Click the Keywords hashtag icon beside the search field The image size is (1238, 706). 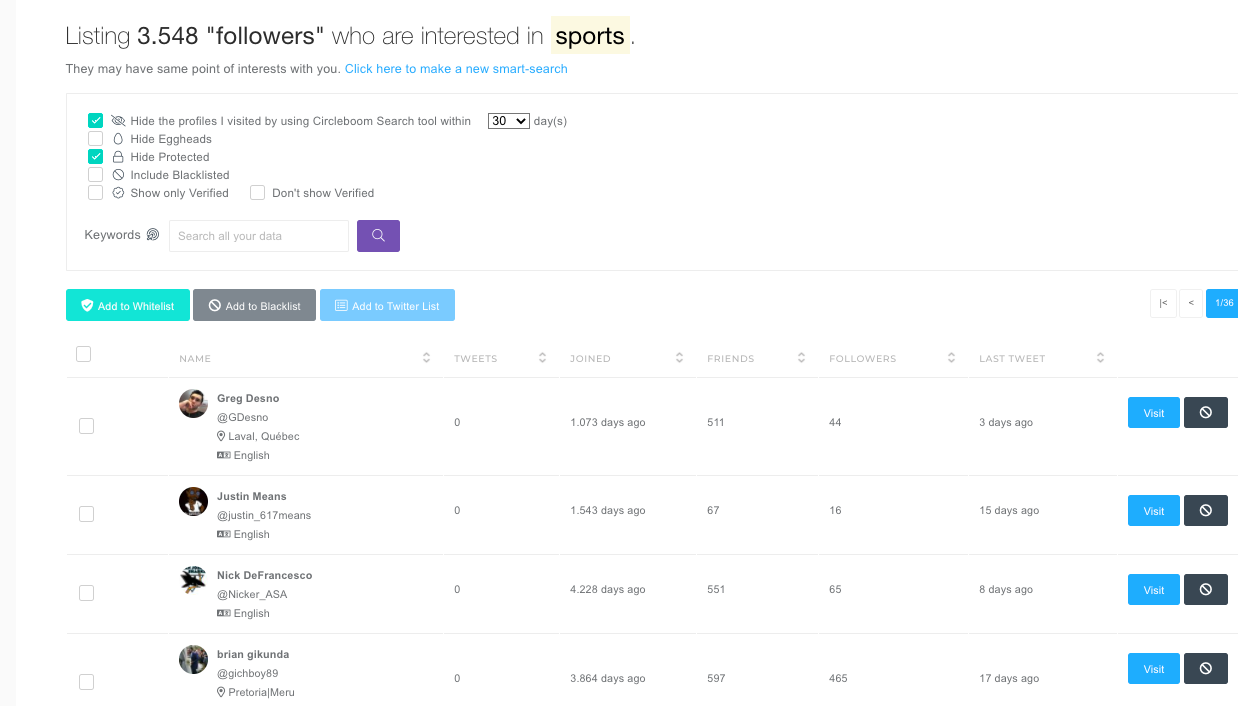(153, 234)
